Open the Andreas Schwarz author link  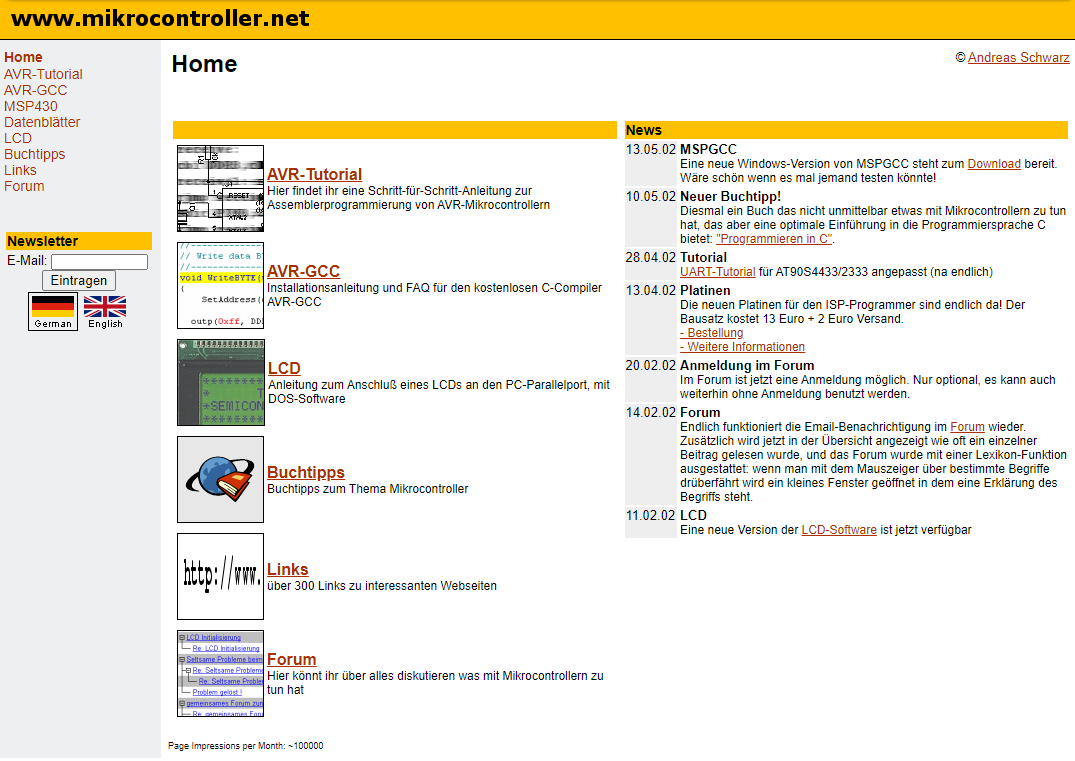pos(1018,58)
